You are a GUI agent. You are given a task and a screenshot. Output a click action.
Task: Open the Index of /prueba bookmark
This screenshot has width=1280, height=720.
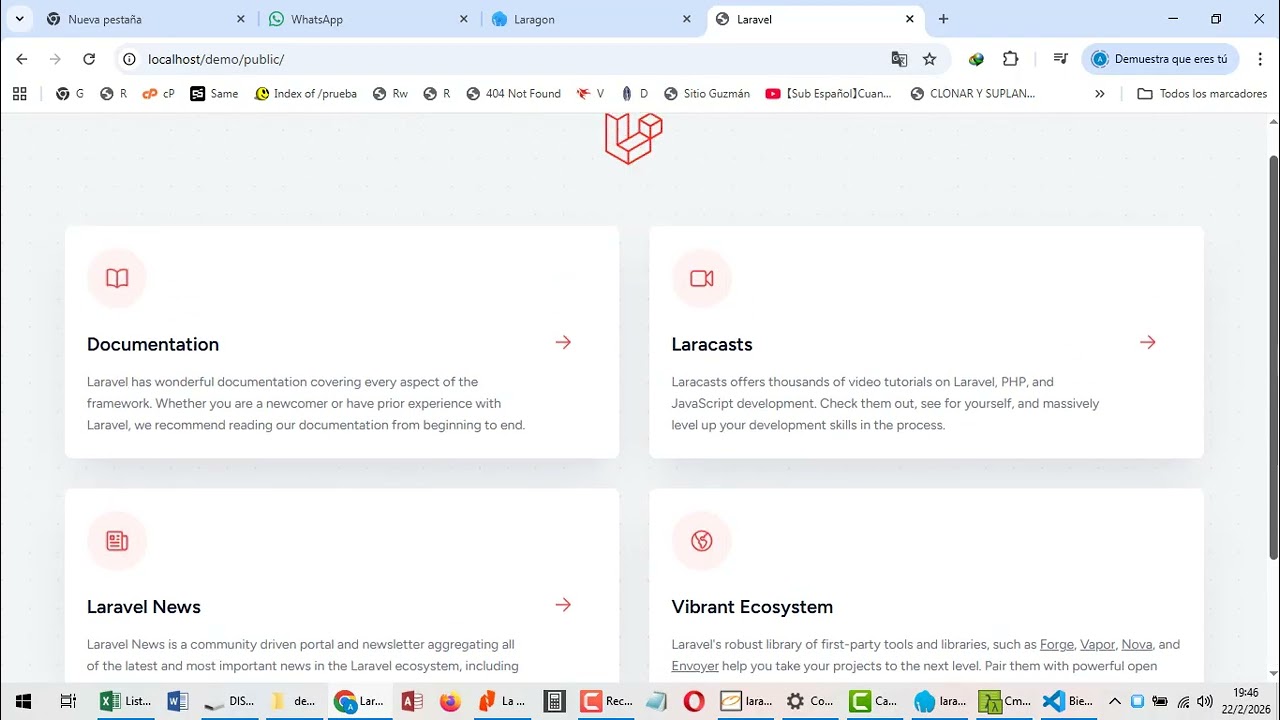click(x=305, y=93)
